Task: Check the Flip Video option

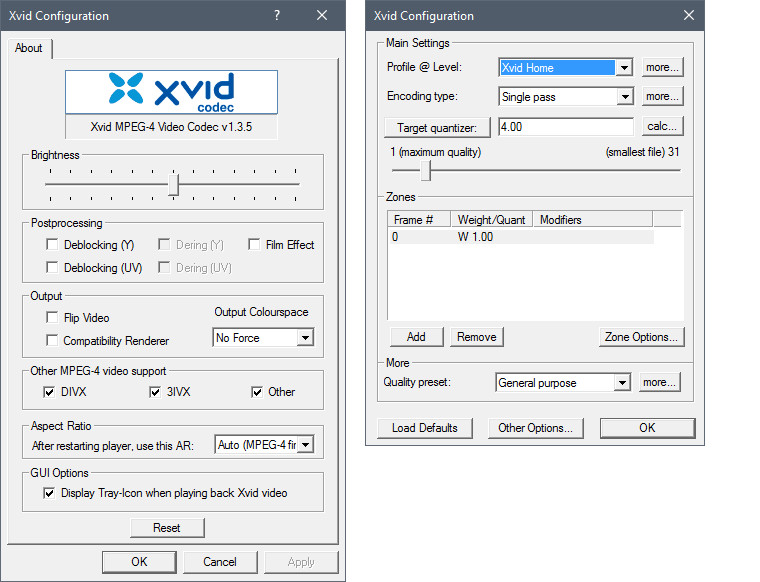Action: [52, 317]
